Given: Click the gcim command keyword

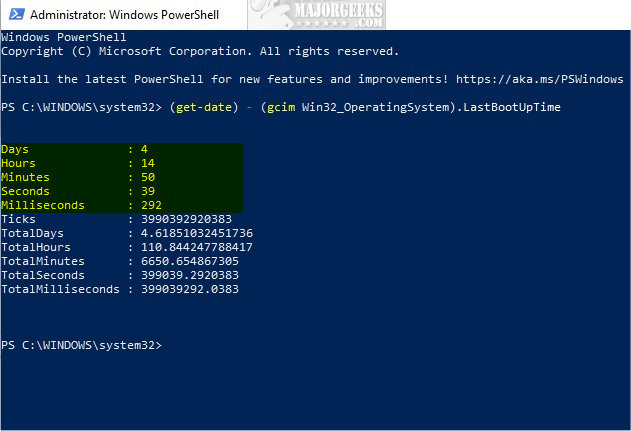Looking at the screenshot, I should click(281, 107).
